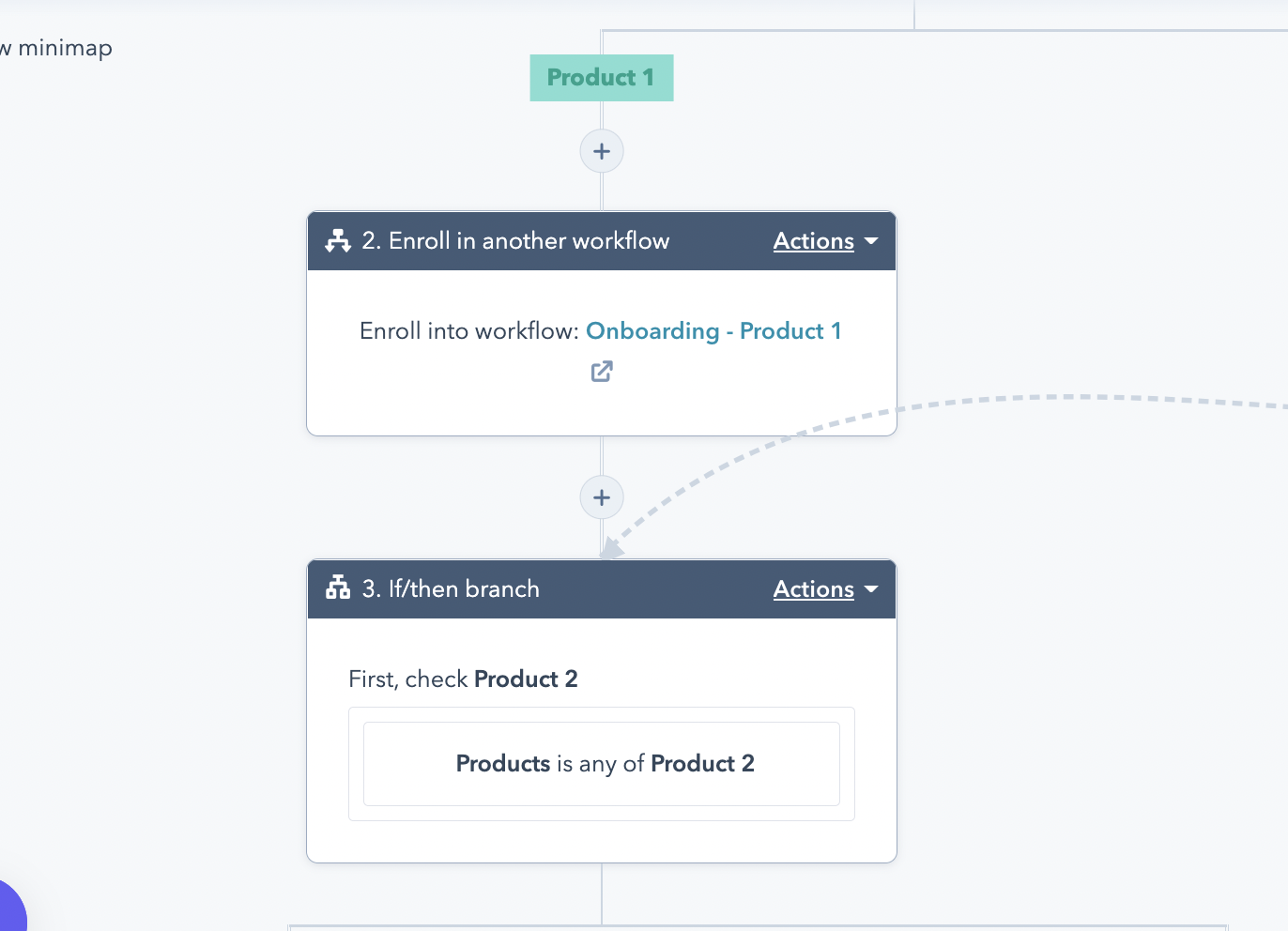Click the connecting line below the If/then branch

(601, 892)
